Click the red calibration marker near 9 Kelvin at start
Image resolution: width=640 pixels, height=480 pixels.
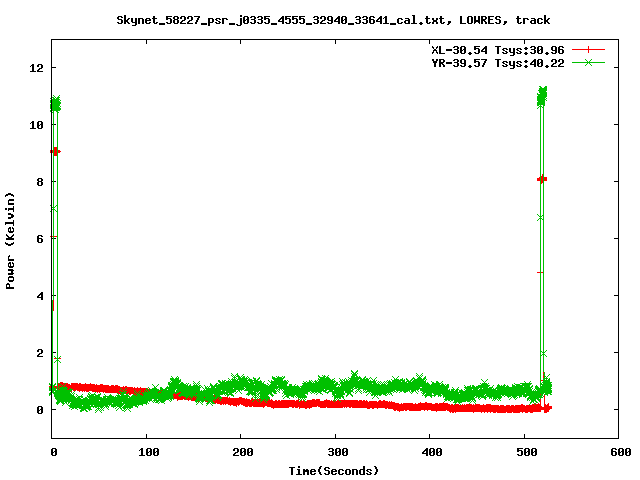click(55, 151)
